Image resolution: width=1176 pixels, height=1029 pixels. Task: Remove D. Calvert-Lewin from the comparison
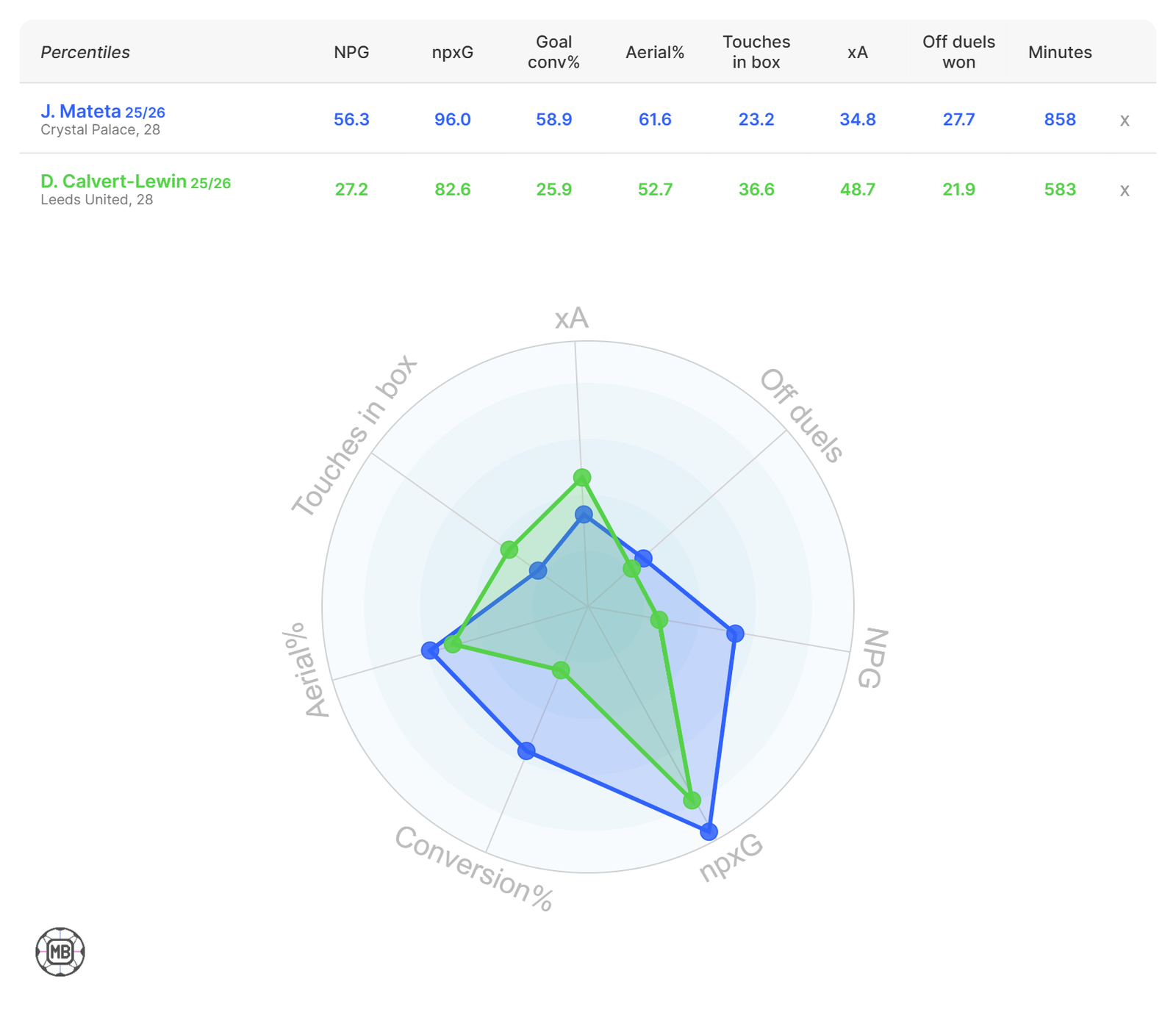(1124, 190)
